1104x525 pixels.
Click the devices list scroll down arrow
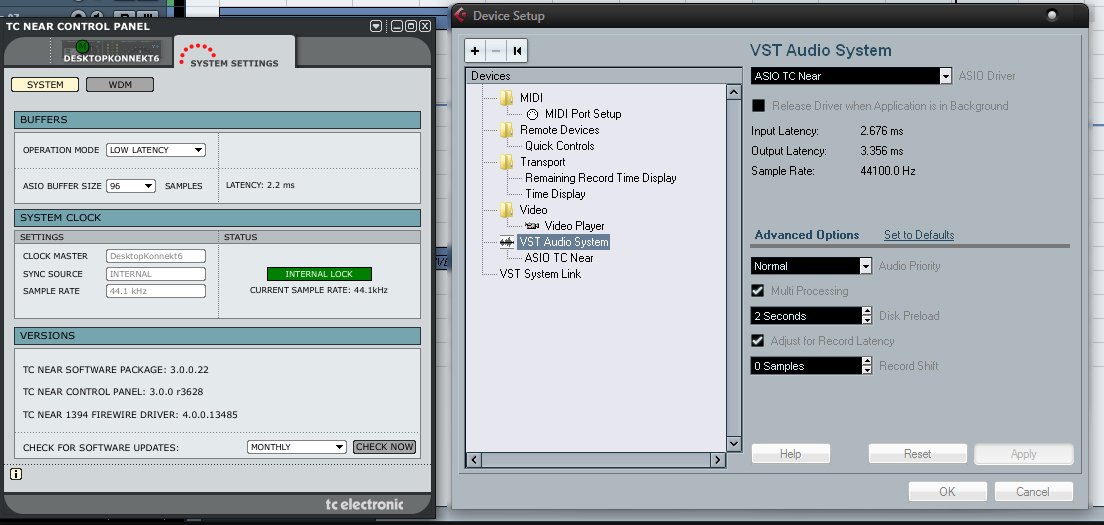coord(734,444)
